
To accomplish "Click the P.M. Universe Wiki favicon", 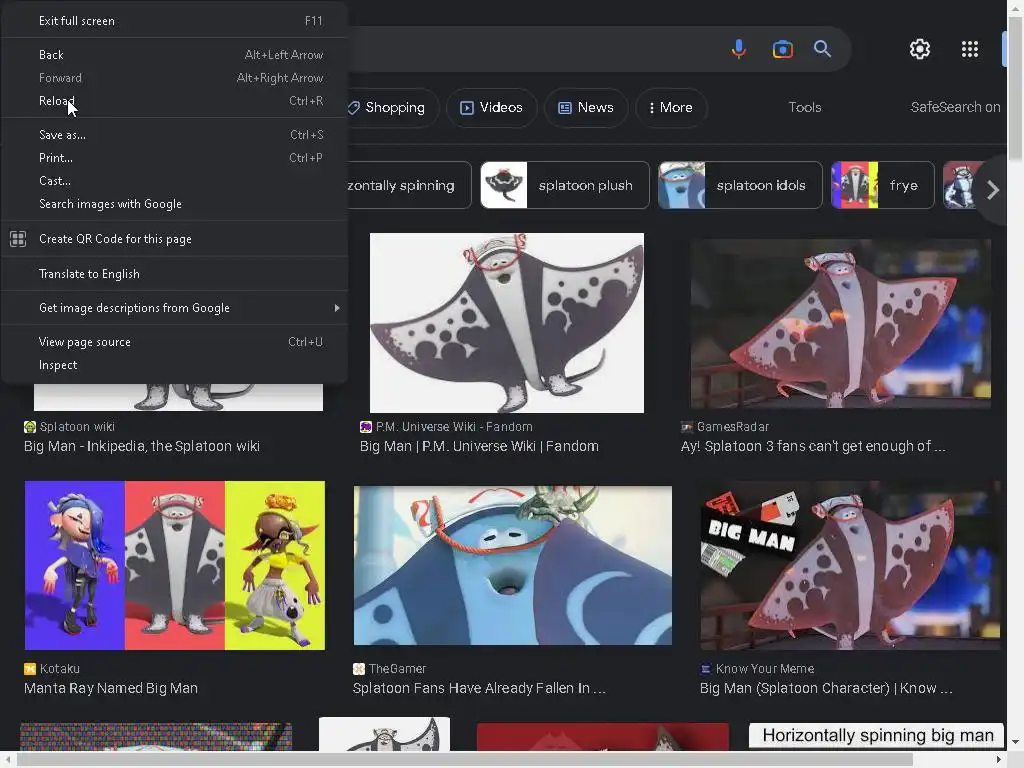I will click(x=366, y=427).
